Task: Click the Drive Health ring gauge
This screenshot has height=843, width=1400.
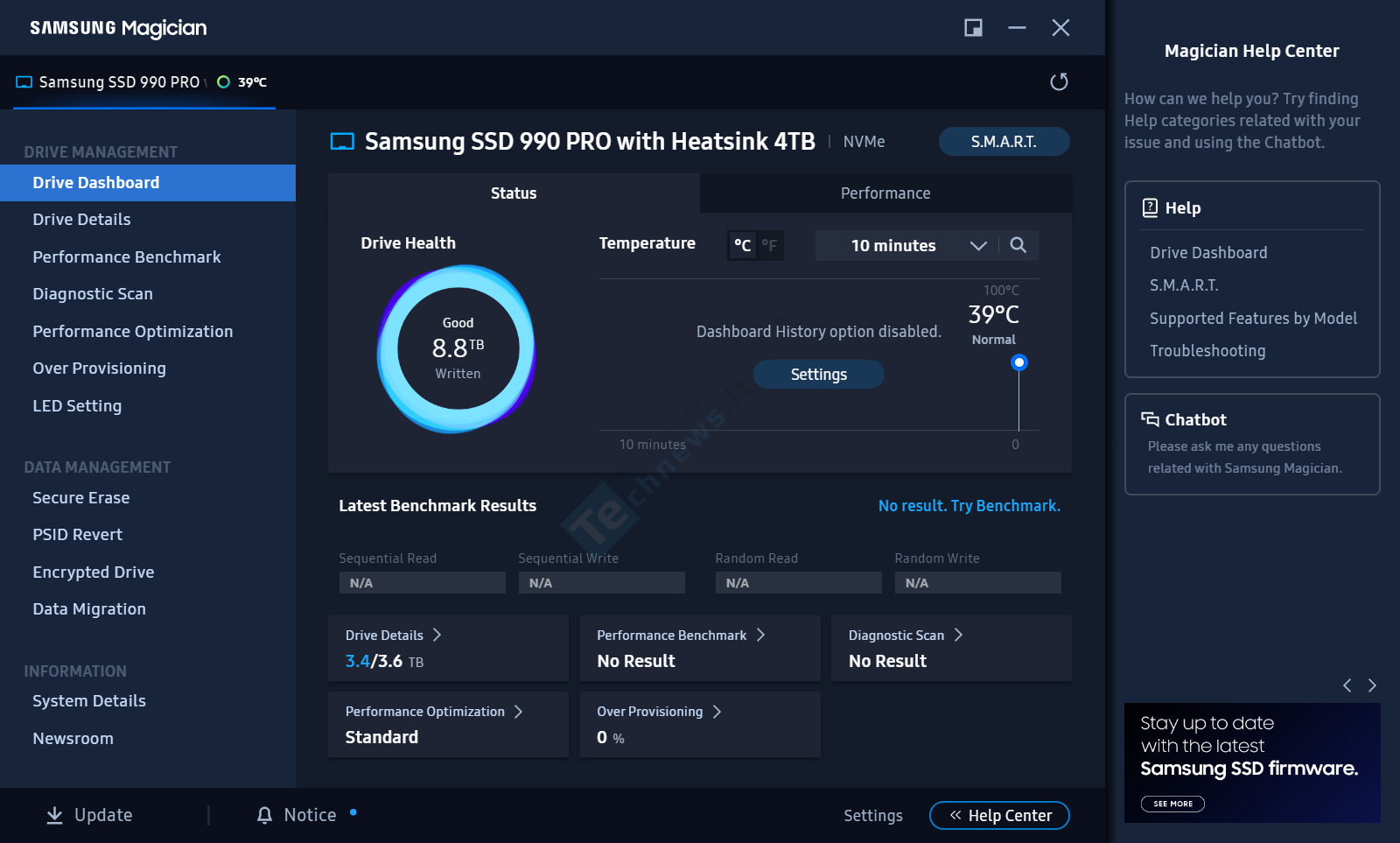Action: pos(457,348)
